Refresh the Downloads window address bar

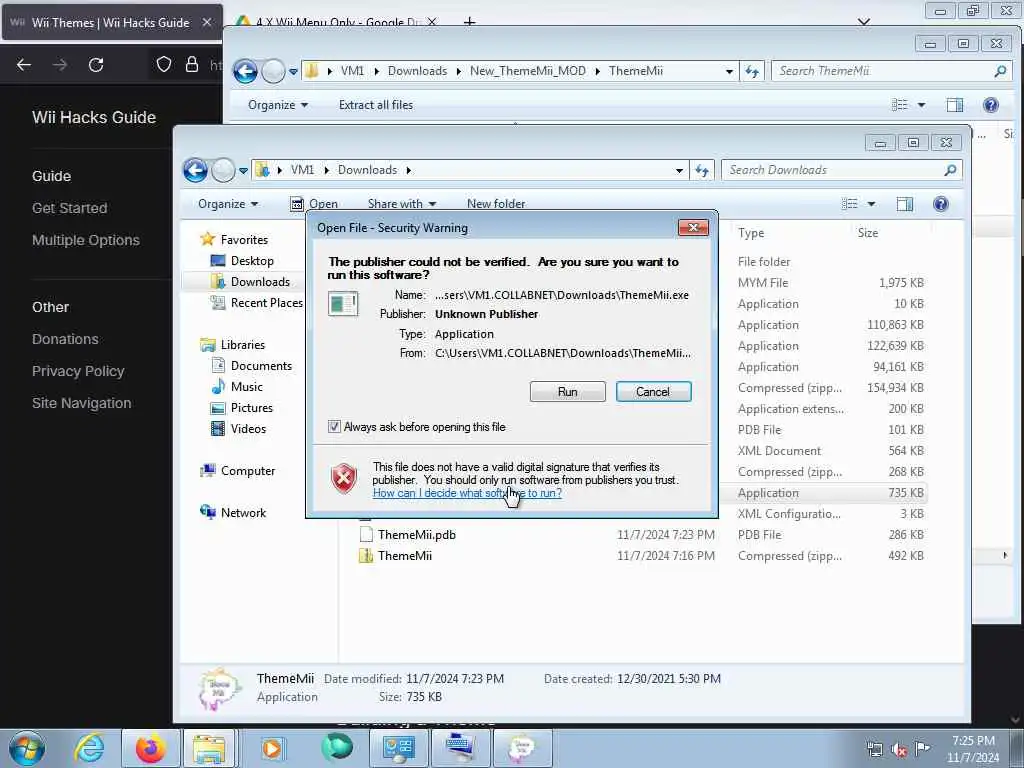pyautogui.click(x=702, y=170)
